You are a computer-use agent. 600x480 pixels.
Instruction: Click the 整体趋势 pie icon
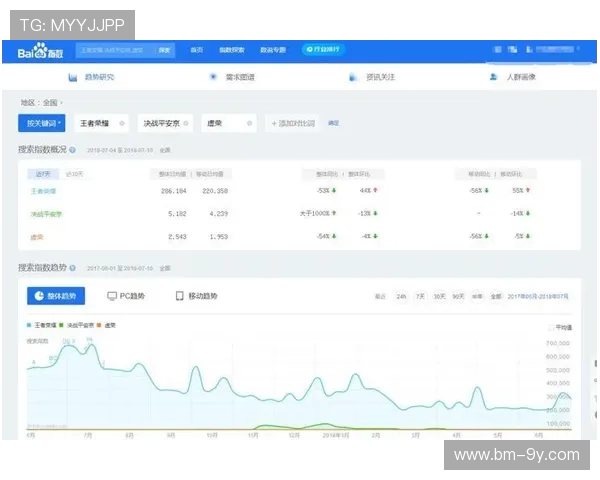39,296
